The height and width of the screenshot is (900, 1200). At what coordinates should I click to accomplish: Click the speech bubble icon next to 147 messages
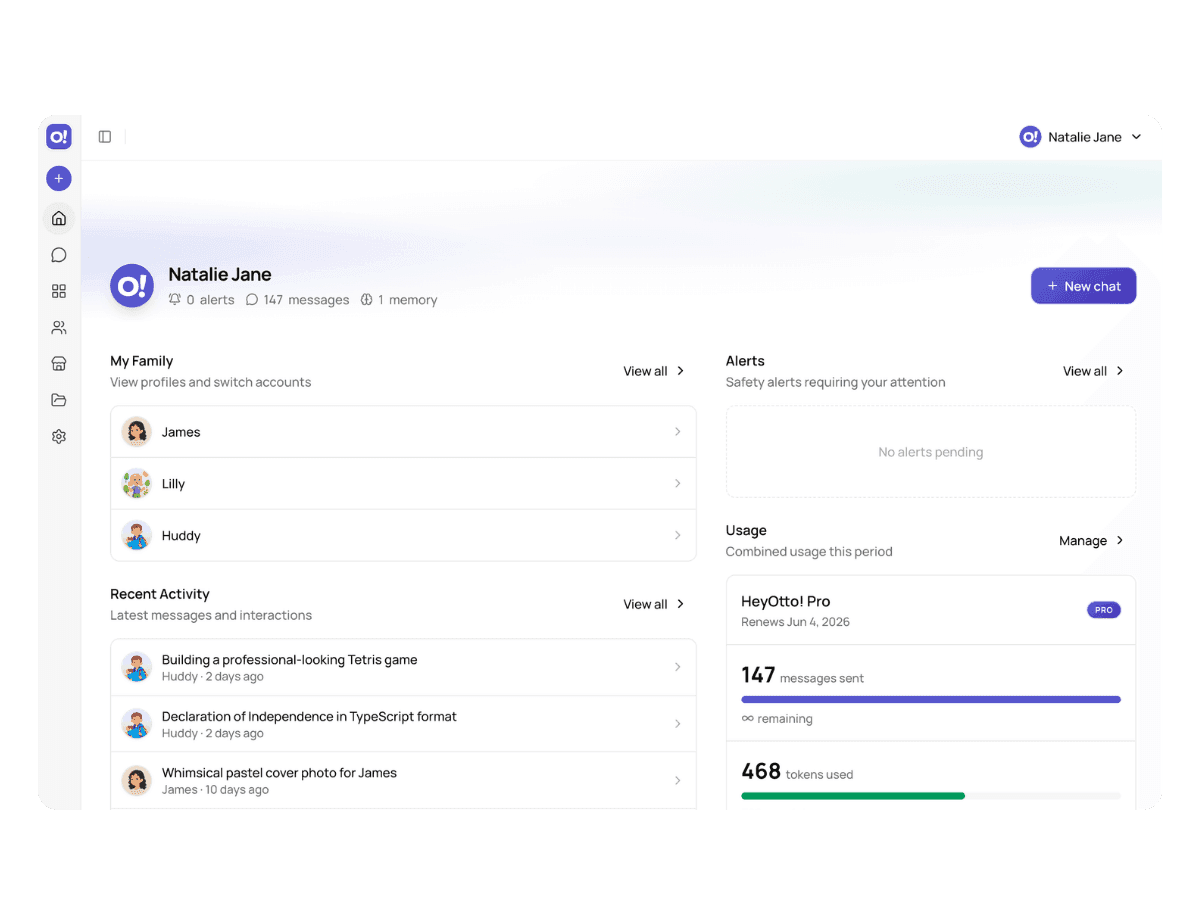pos(252,300)
